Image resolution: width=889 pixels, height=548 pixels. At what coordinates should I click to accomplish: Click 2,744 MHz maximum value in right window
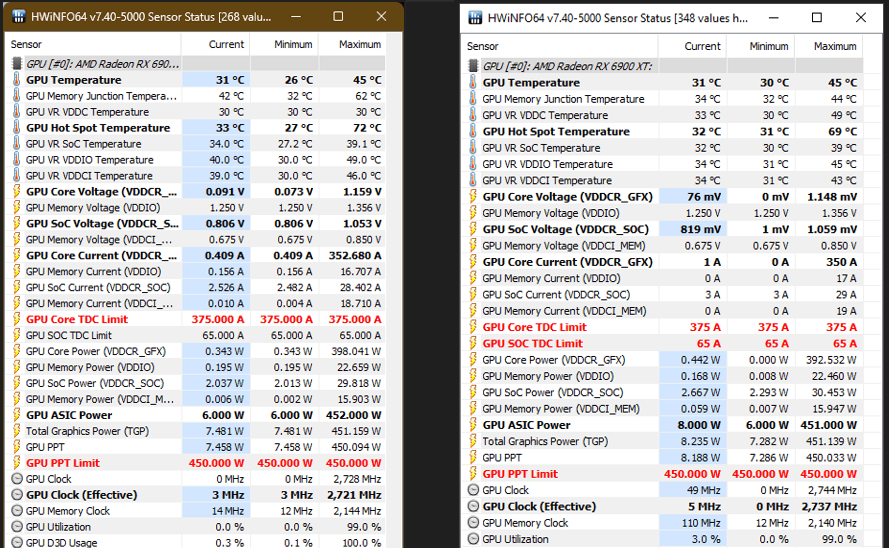click(x=832, y=490)
